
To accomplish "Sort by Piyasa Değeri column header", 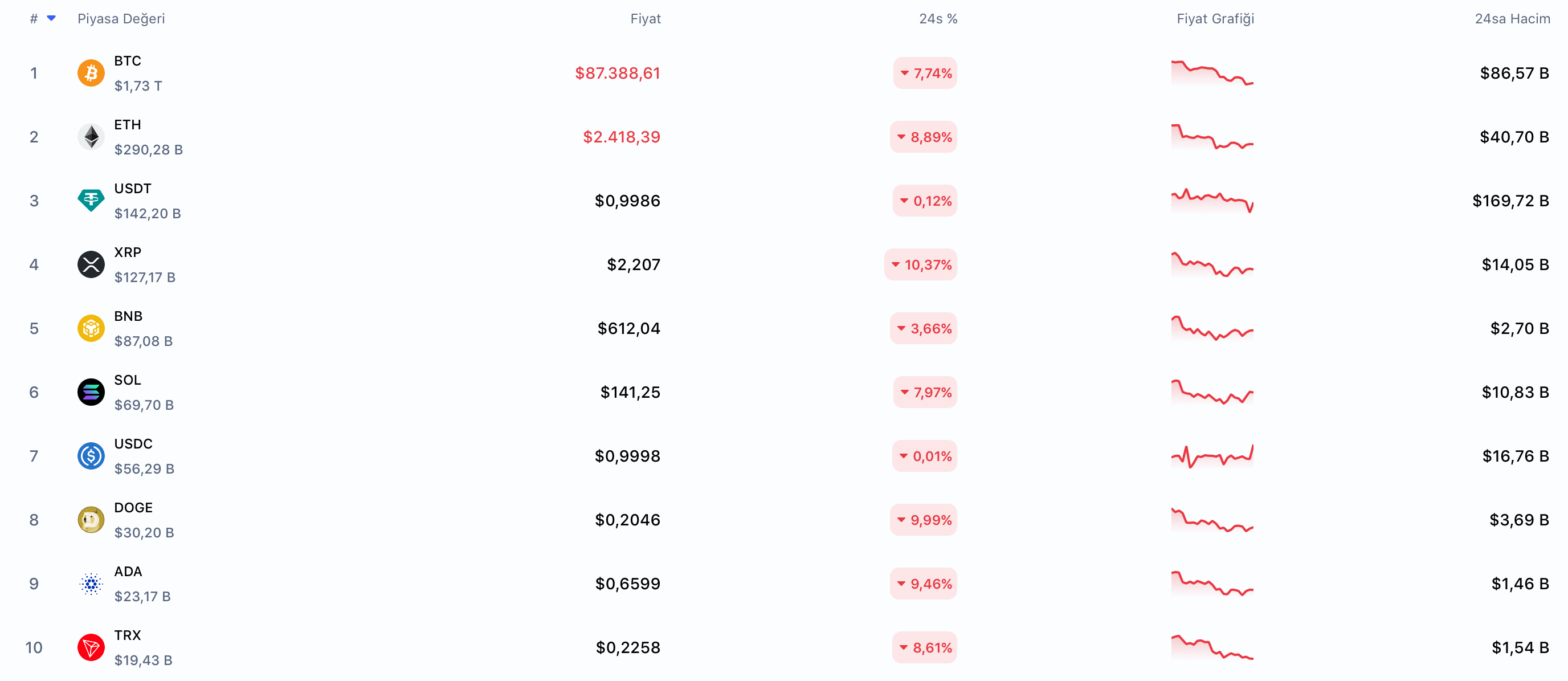I will coord(121,19).
